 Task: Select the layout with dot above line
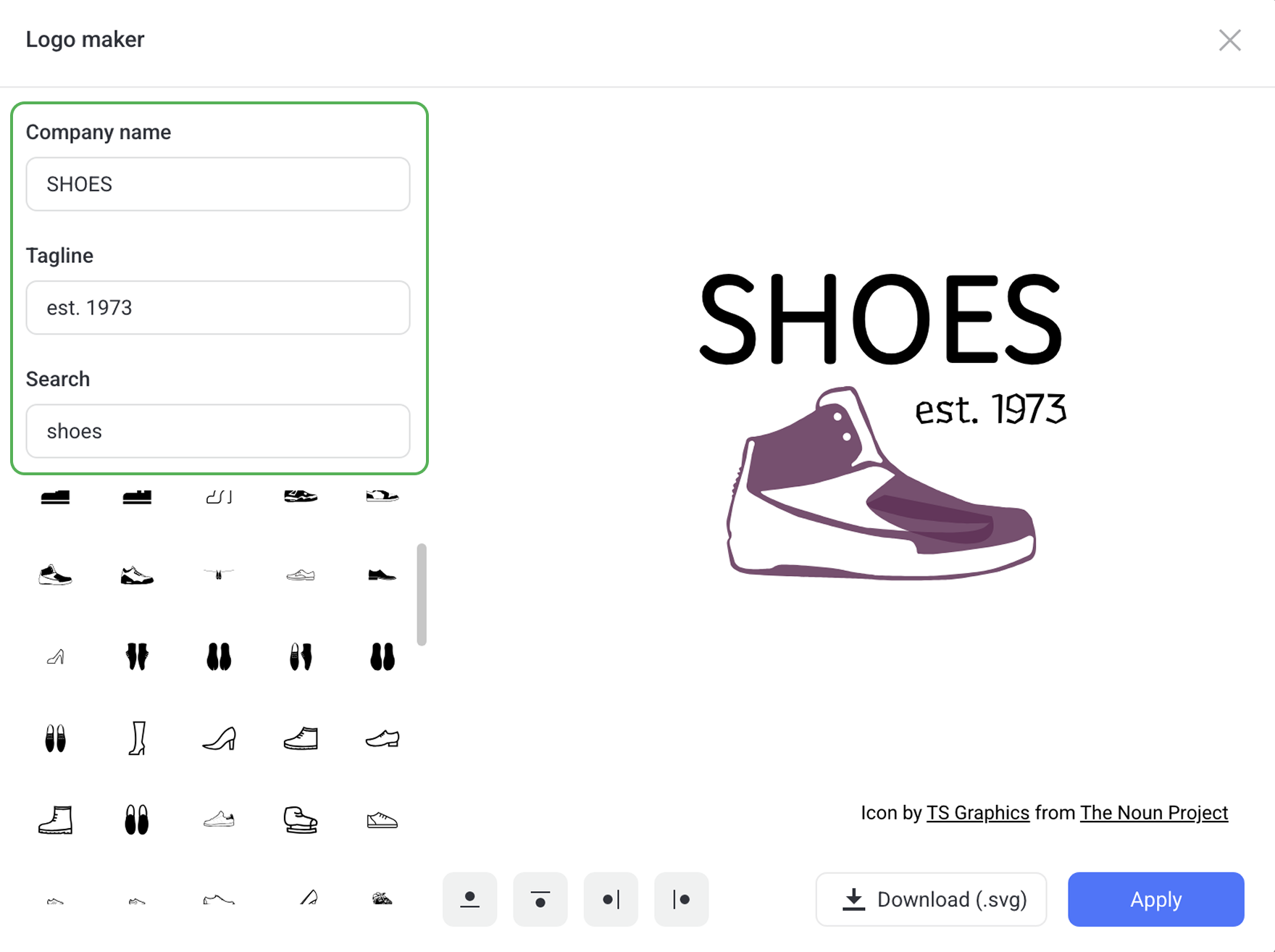coord(469,899)
